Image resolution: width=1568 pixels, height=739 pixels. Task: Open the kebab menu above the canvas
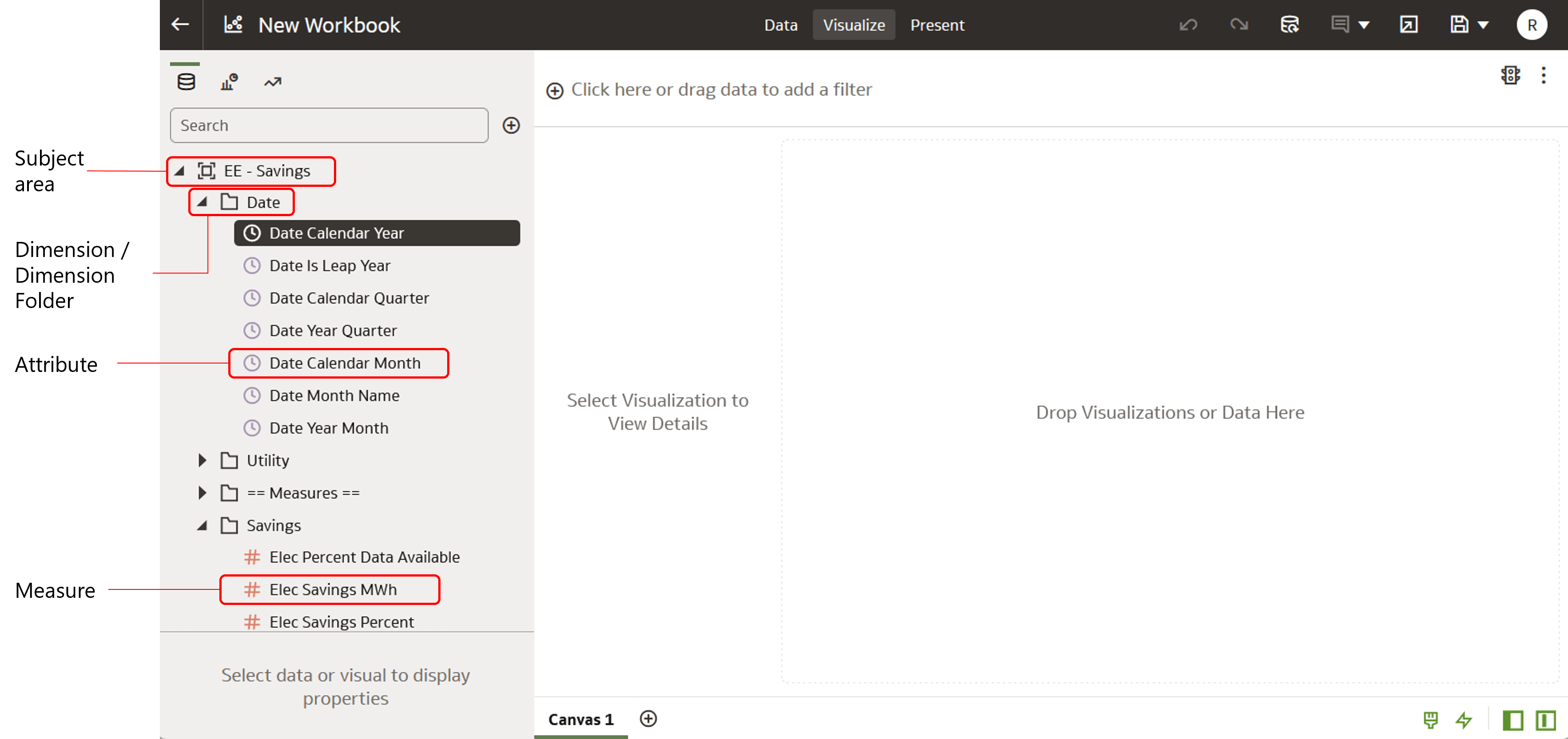pyautogui.click(x=1544, y=75)
